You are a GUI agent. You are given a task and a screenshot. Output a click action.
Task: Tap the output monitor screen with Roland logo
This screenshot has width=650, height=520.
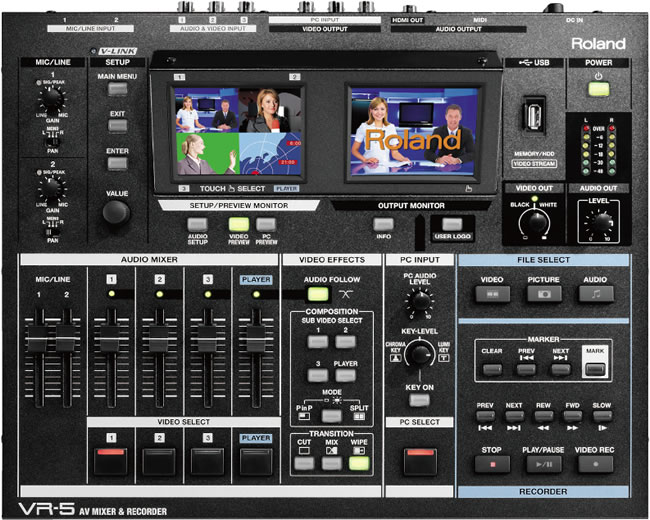pyautogui.click(x=414, y=132)
